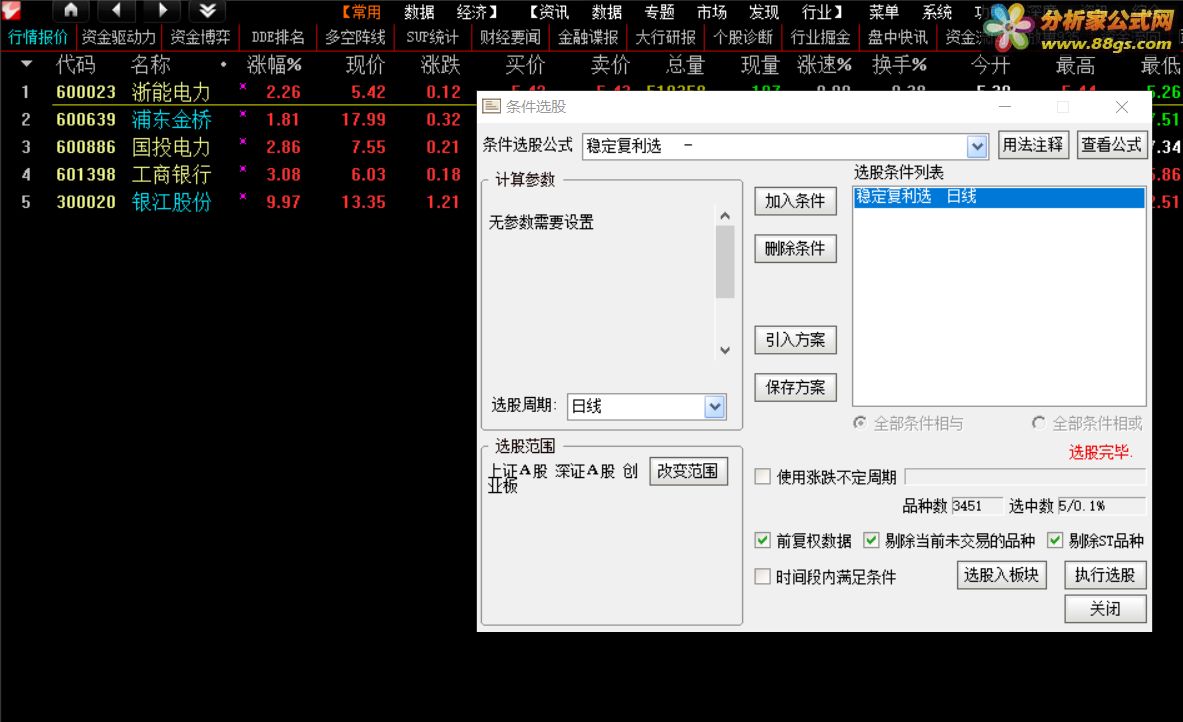The image size is (1183, 722).
Task: Click the purple star marker beside 银江股份
Action: pos(243,196)
